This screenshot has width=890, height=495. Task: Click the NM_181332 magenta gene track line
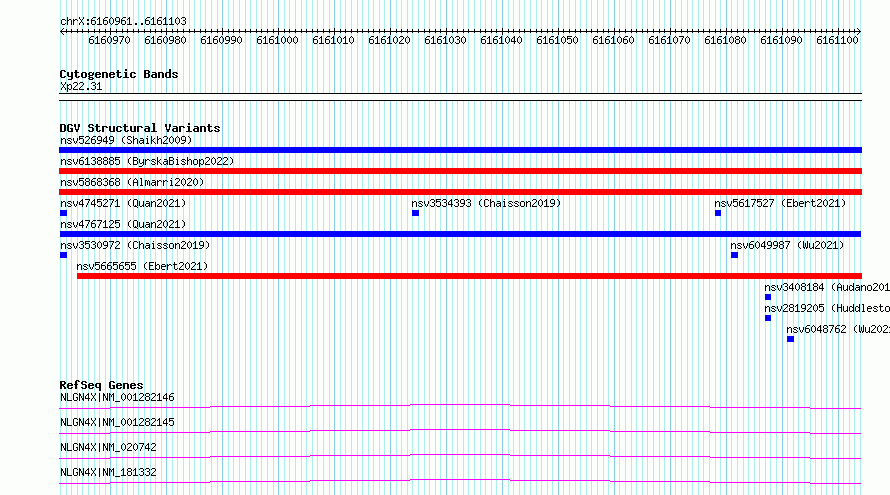point(460,481)
